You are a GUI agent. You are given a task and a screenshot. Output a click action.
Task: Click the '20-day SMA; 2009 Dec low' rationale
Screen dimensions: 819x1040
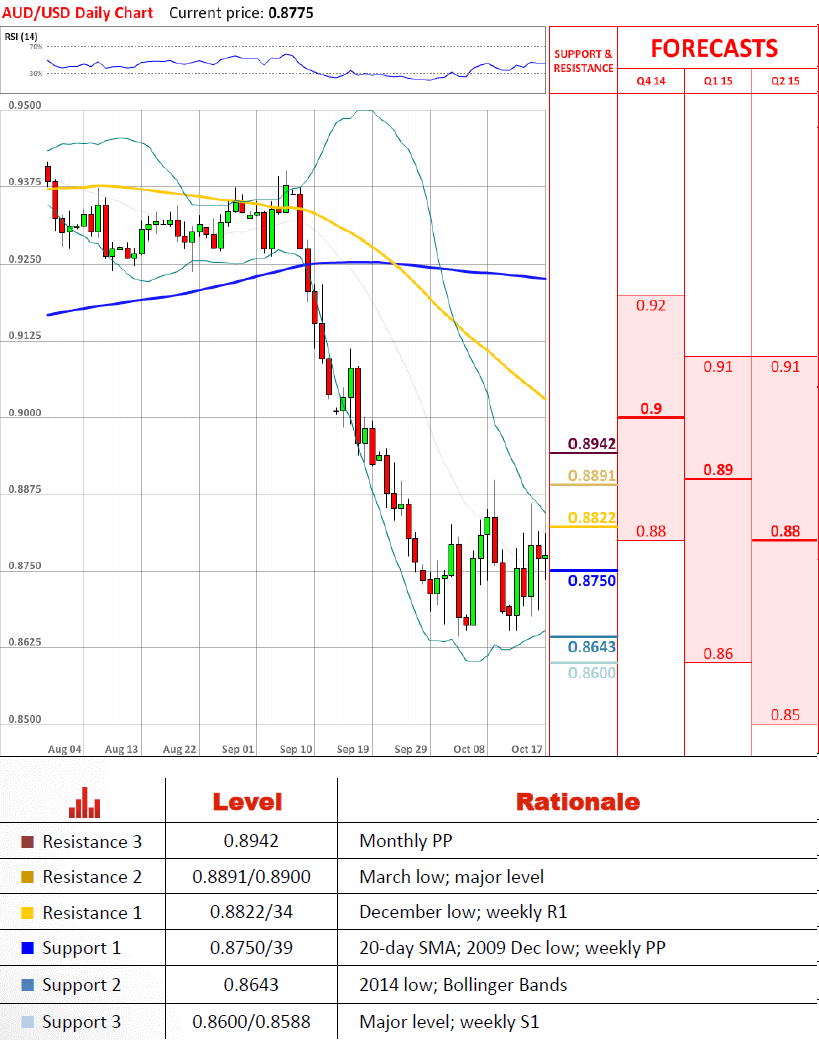[468, 948]
